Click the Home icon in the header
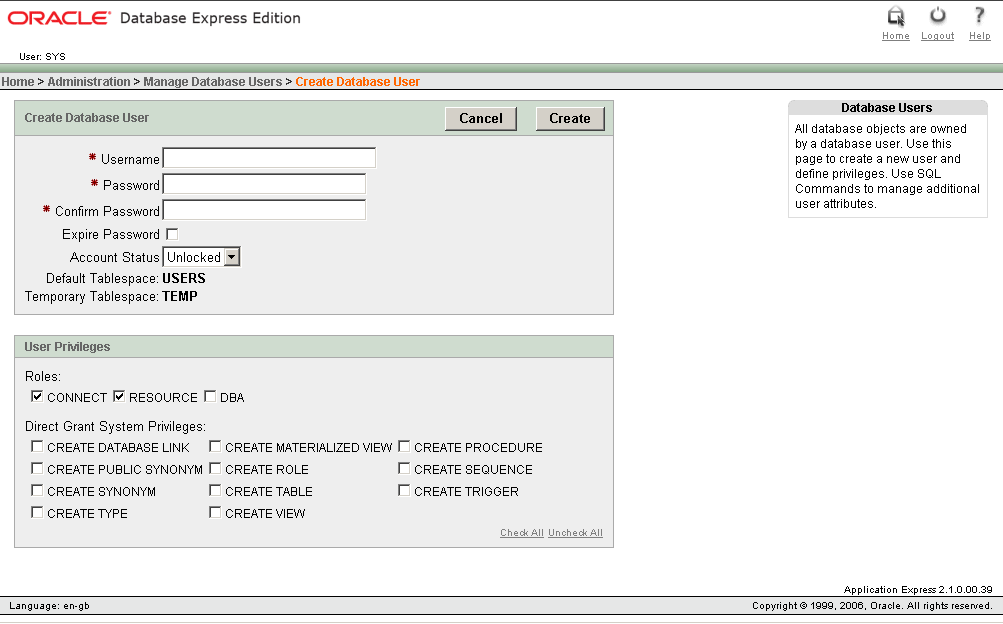The height and width of the screenshot is (624, 1003). (x=896, y=16)
